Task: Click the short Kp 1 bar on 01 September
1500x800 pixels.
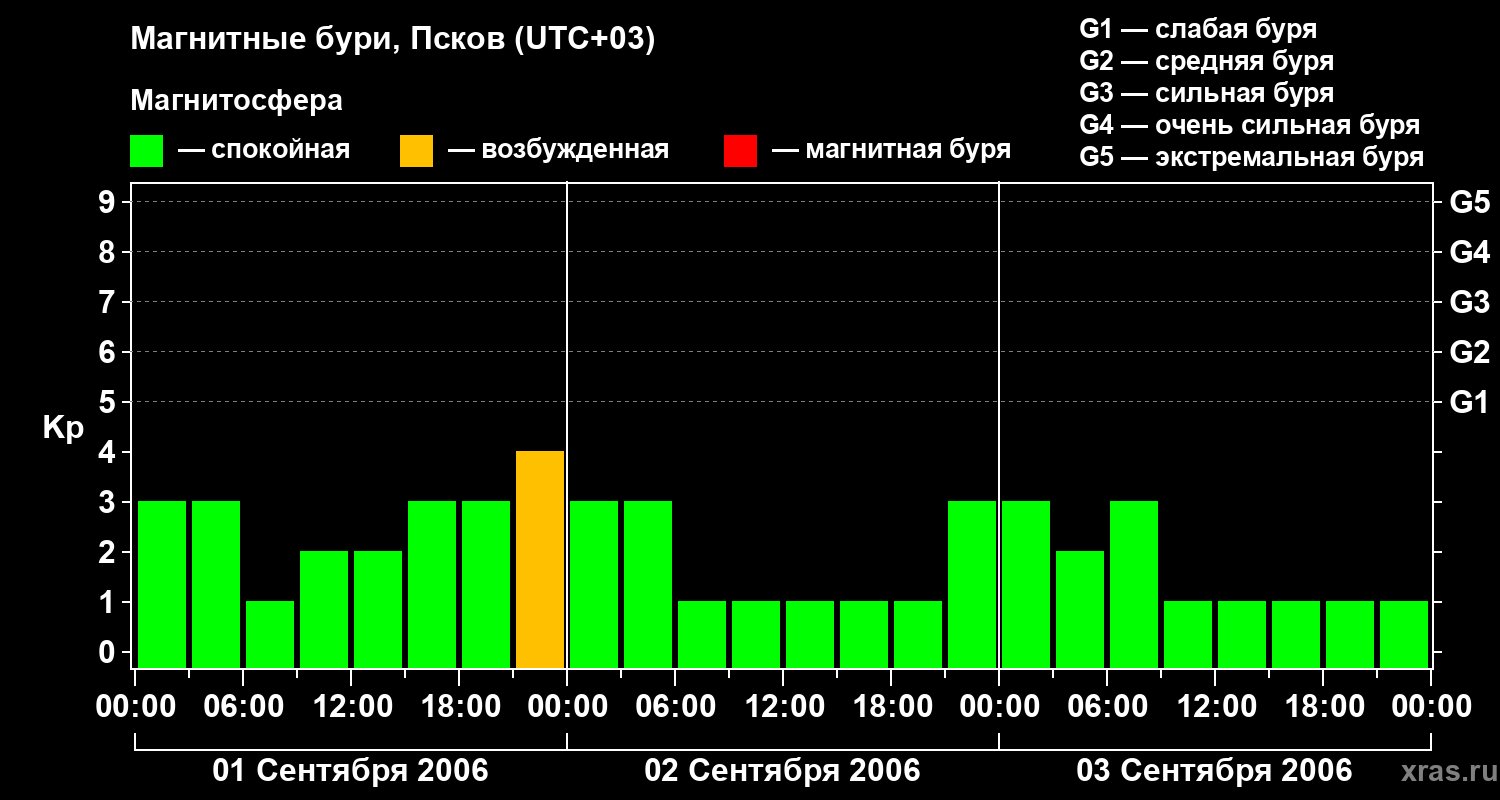Action: 270,634
